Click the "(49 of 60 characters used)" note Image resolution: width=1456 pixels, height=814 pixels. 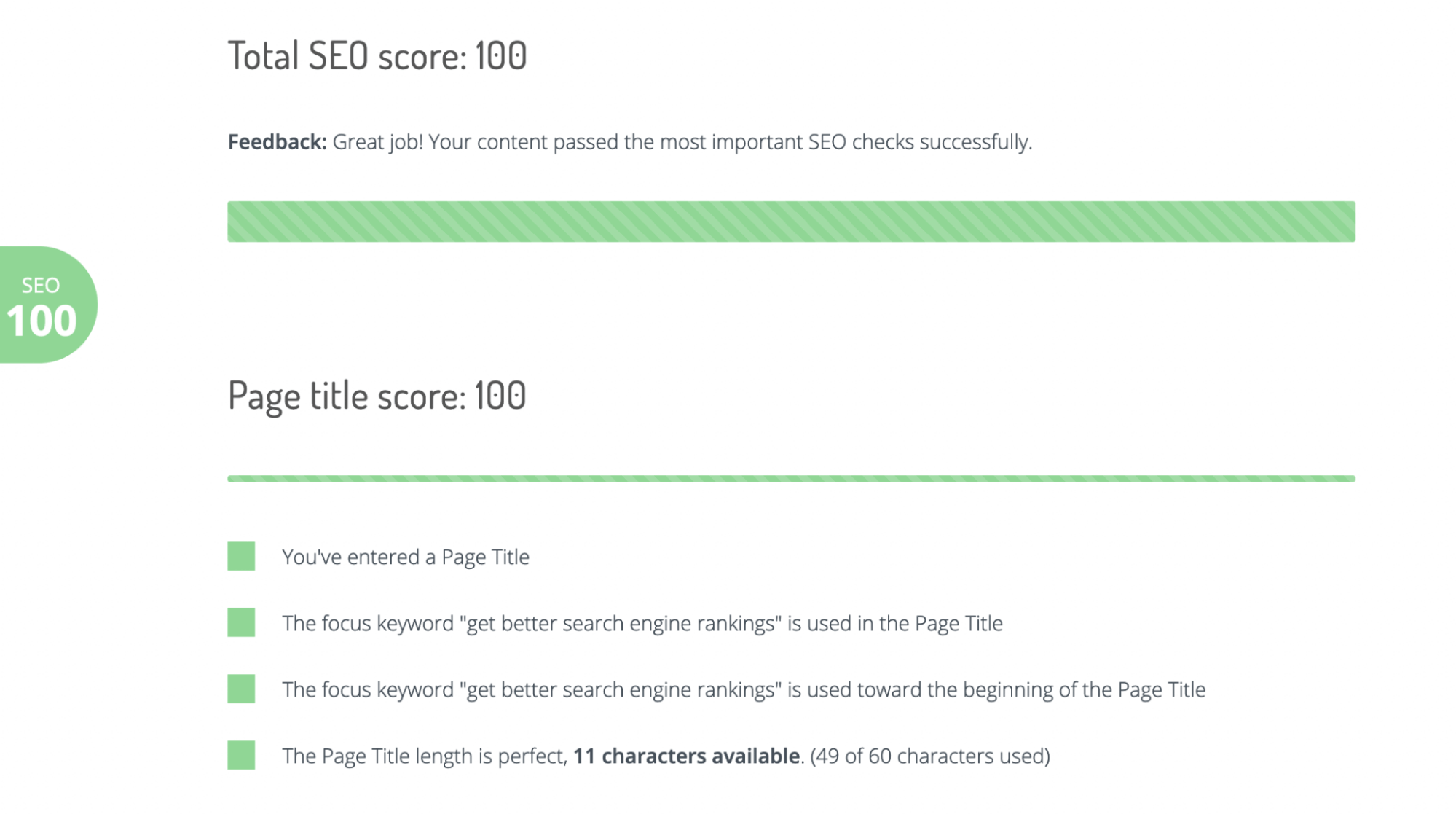pos(930,756)
